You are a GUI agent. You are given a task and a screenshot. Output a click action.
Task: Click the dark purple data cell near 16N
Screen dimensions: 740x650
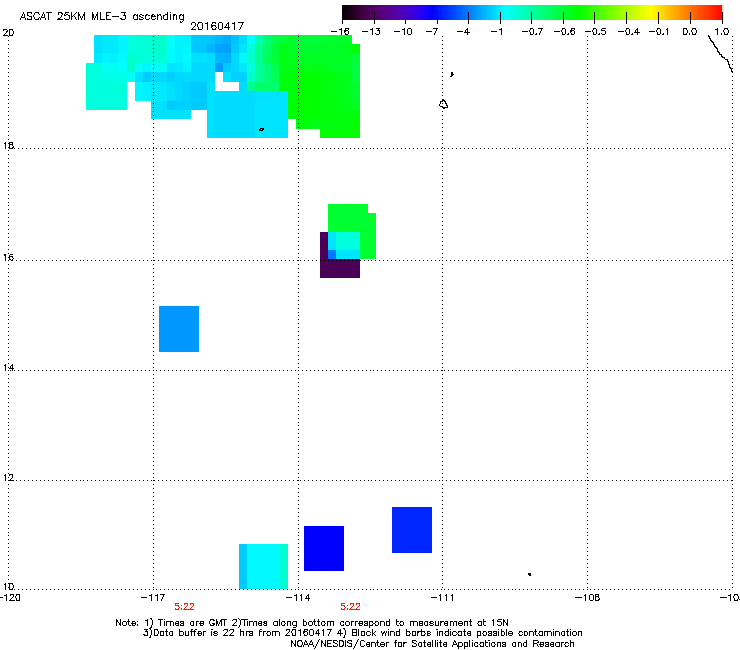(x=340, y=269)
